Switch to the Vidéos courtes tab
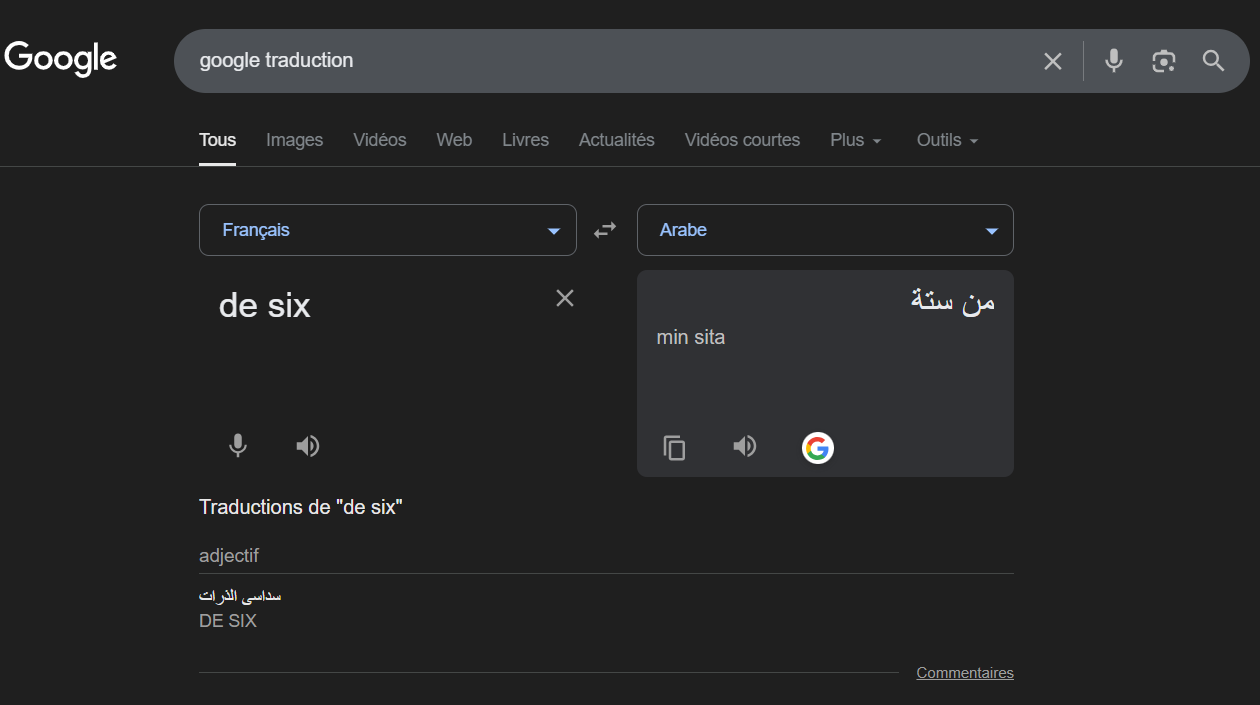This screenshot has height=705, width=1260. [x=742, y=140]
